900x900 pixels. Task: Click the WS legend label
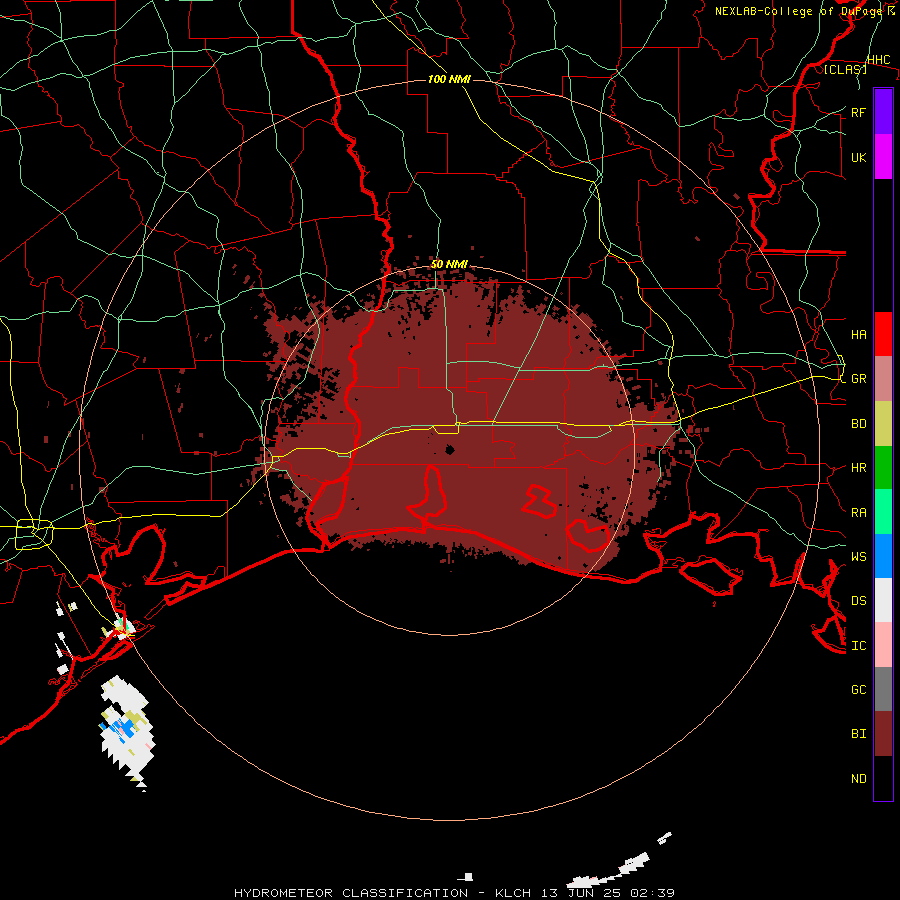859,556
